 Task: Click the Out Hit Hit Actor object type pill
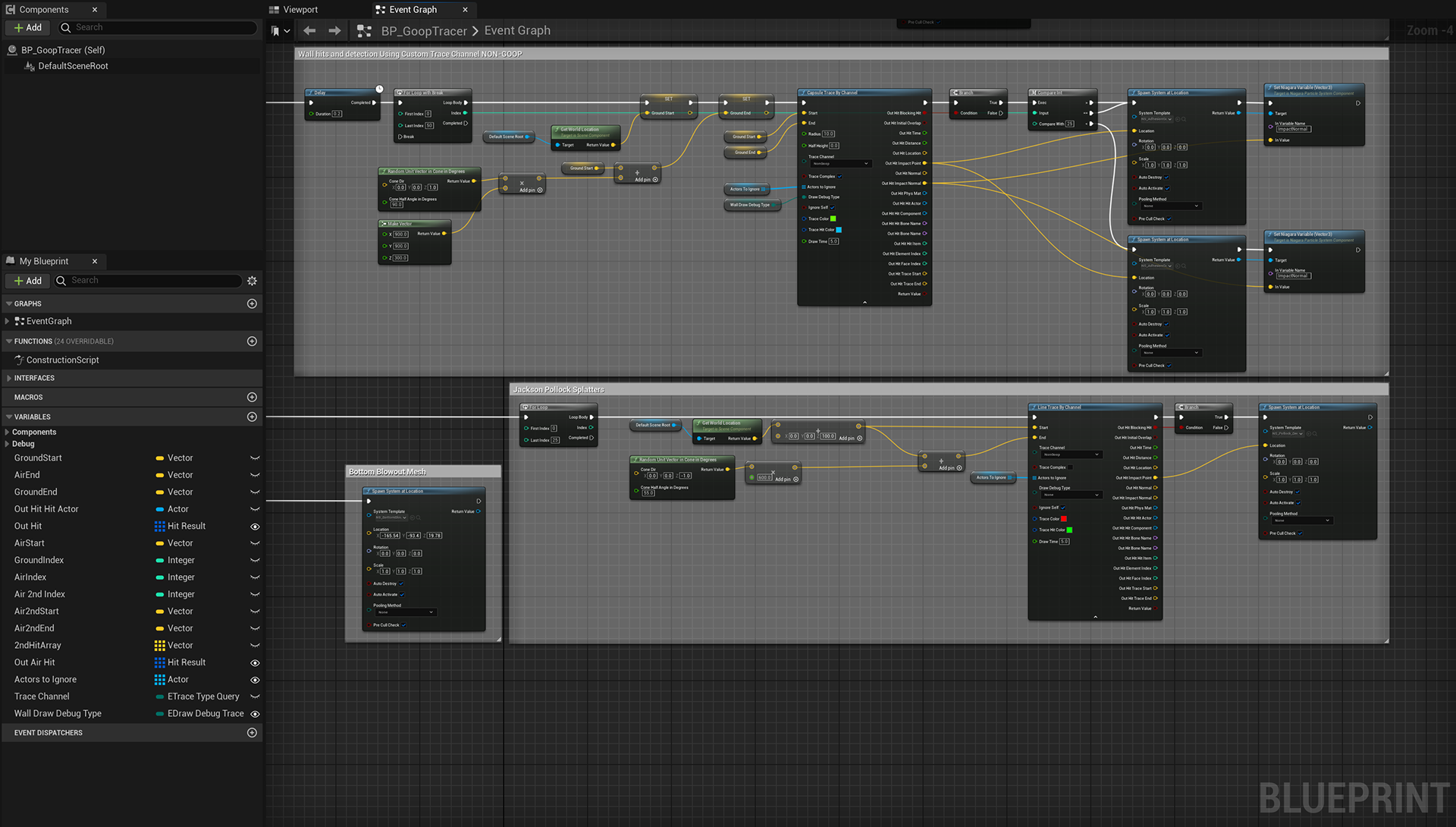160,509
